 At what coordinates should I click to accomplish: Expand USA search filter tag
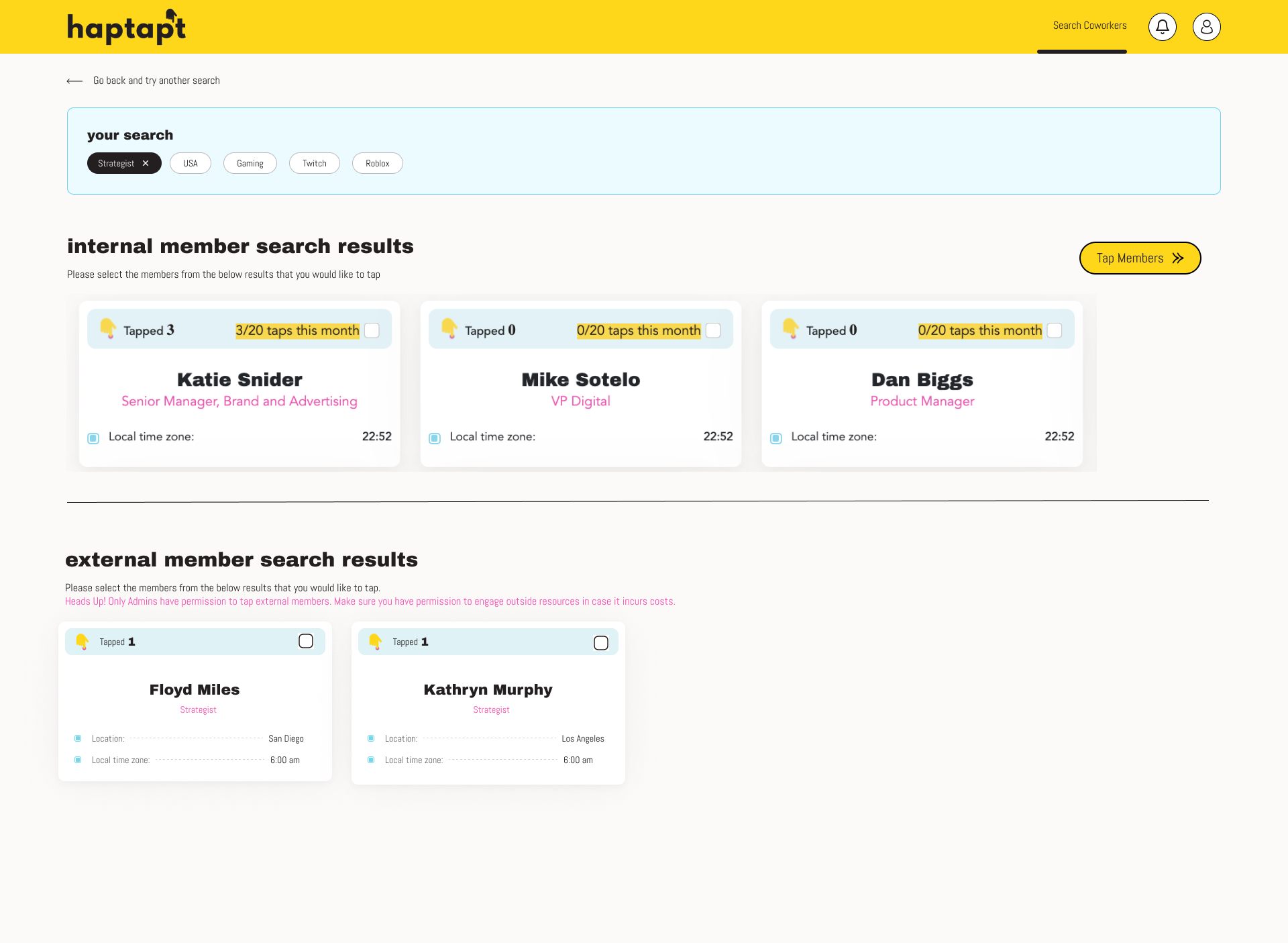click(190, 163)
